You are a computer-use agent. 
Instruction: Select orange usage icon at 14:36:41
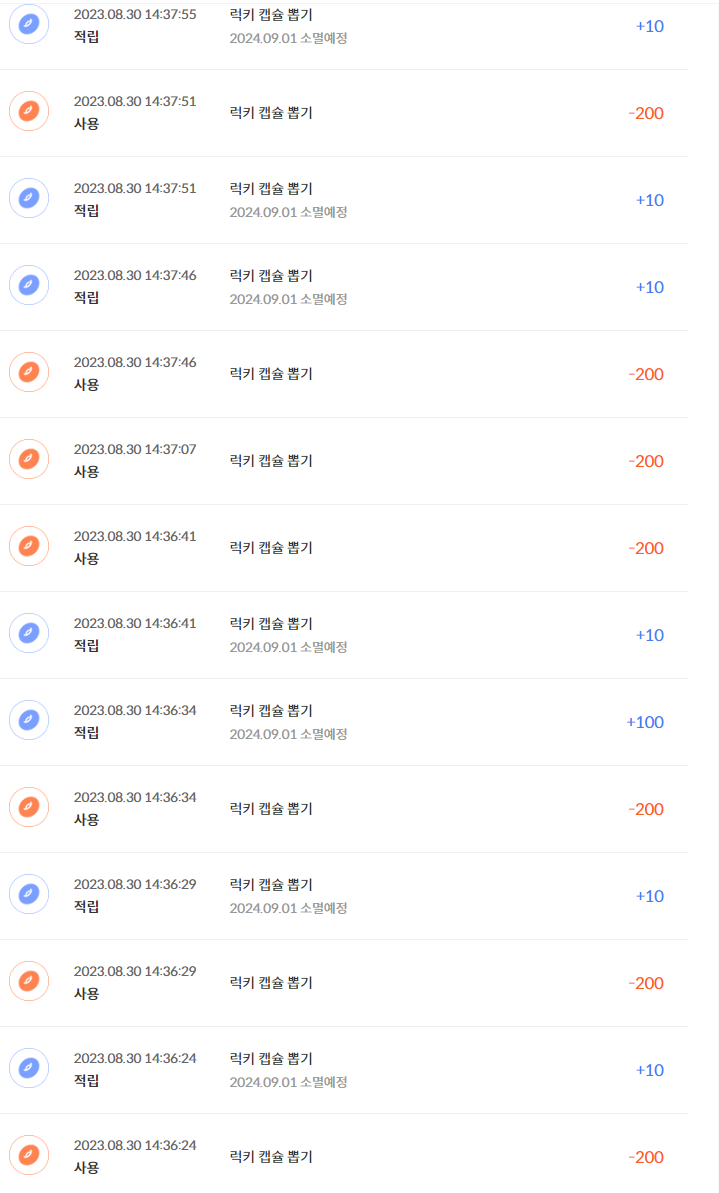pyautogui.click(x=29, y=547)
